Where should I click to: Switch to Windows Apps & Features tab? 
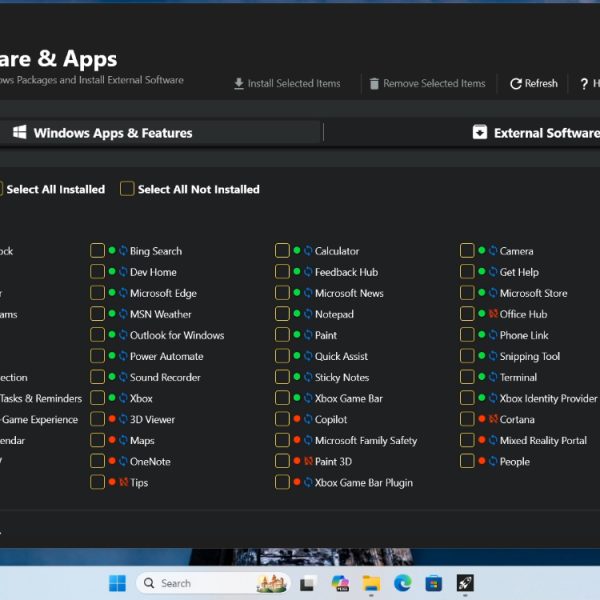tap(160, 132)
